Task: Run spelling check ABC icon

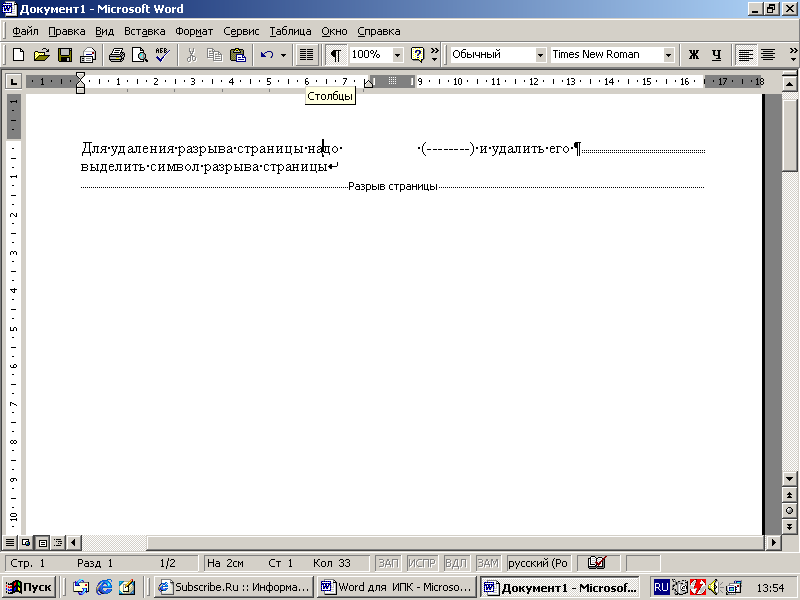Action: coord(162,55)
